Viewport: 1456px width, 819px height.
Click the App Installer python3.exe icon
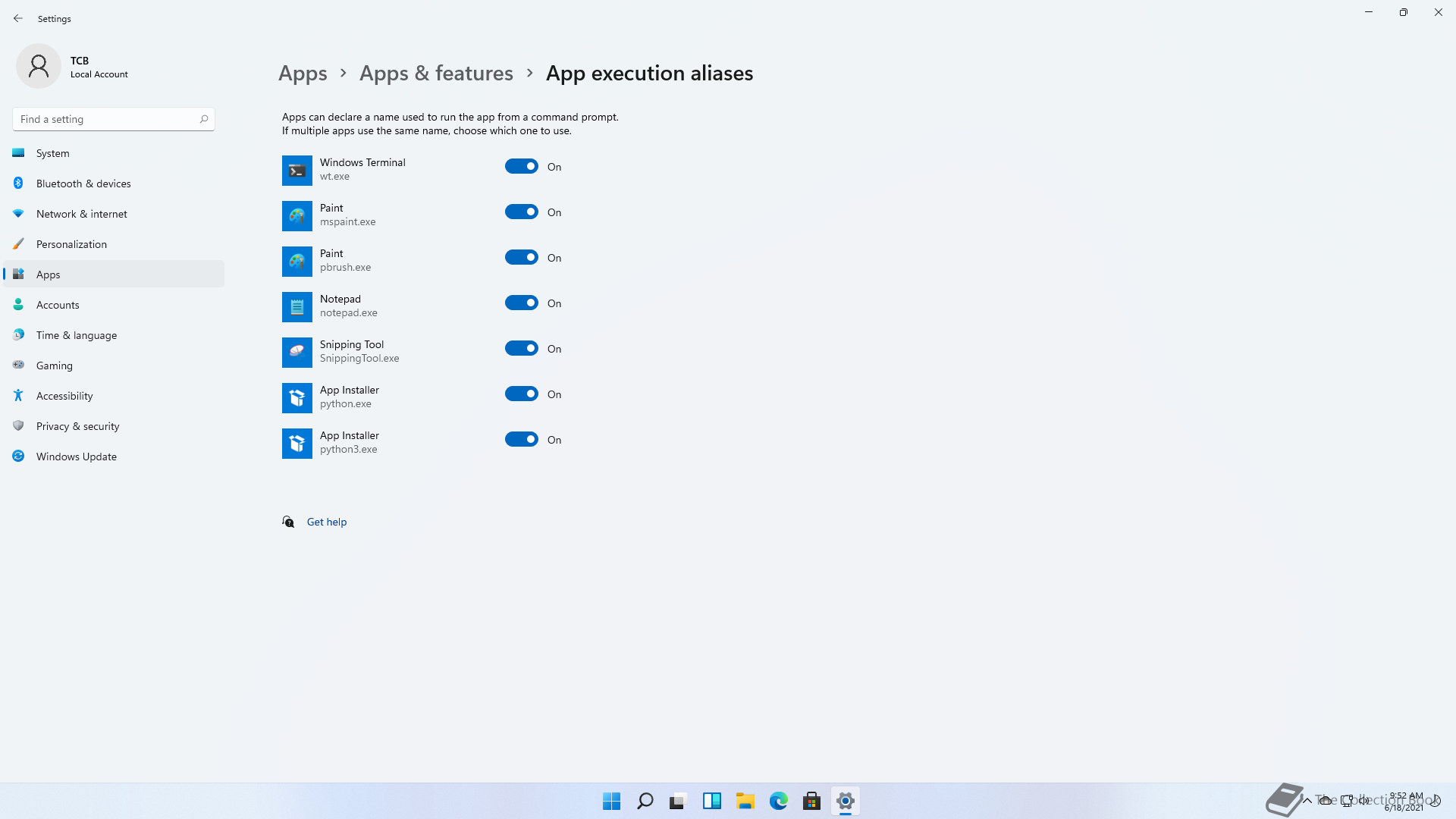point(297,444)
